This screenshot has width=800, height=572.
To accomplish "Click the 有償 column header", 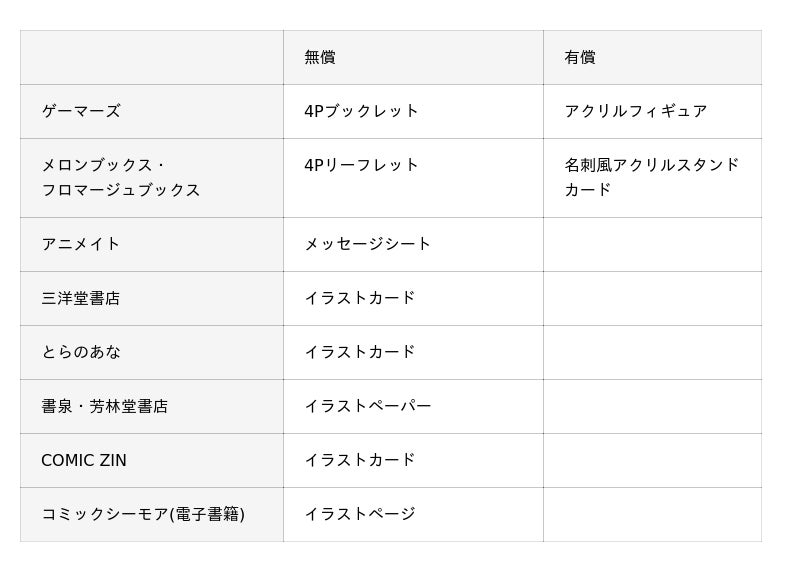I will click(580, 57).
